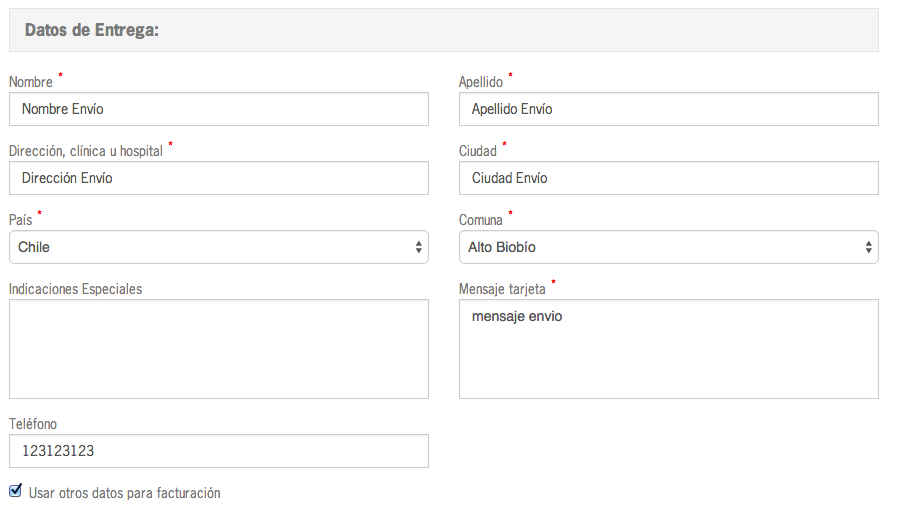
Task: Select the Dirección Envío address field
Action: pyautogui.click(x=218, y=178)
